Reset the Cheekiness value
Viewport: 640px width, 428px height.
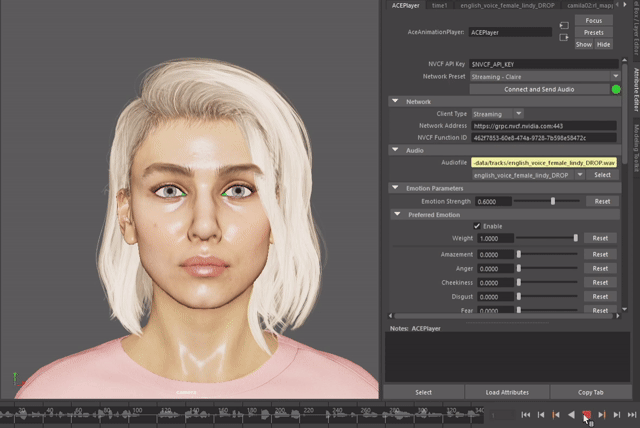tap(600, 282)
